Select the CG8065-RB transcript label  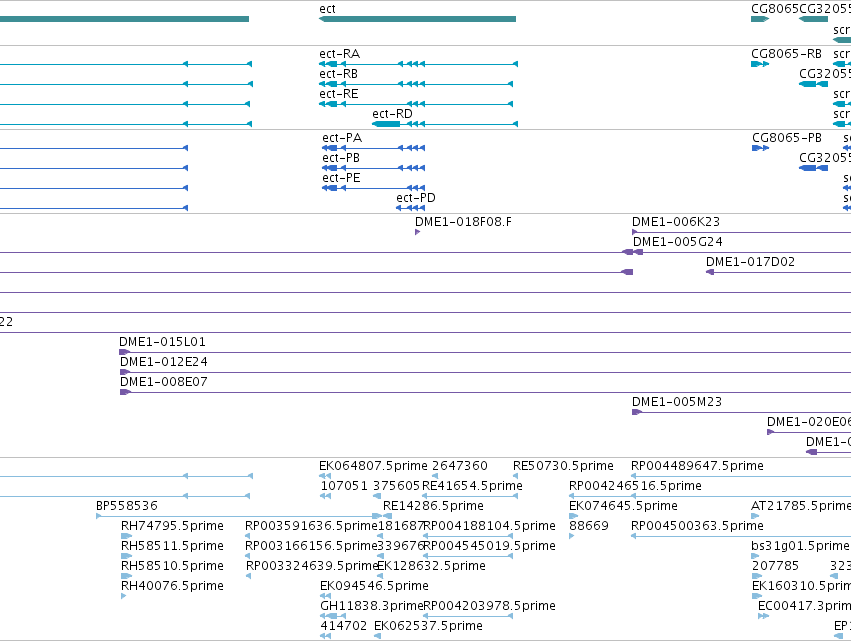[786, 54]
